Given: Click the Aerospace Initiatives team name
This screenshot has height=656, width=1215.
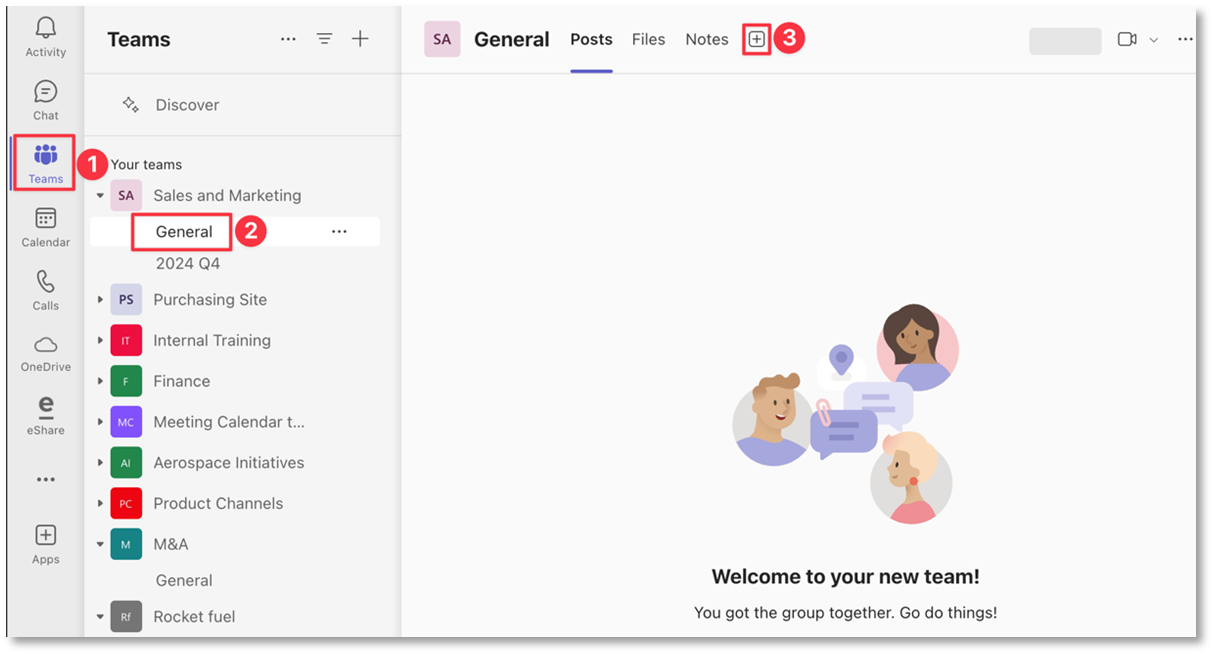Looking at the screenshot, I should (229, 463).
